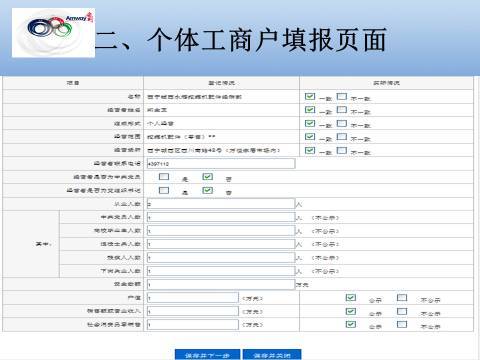
Task: Toggle 公示 for 社会消费品零售额 row
Action: [x=351, y=324]
